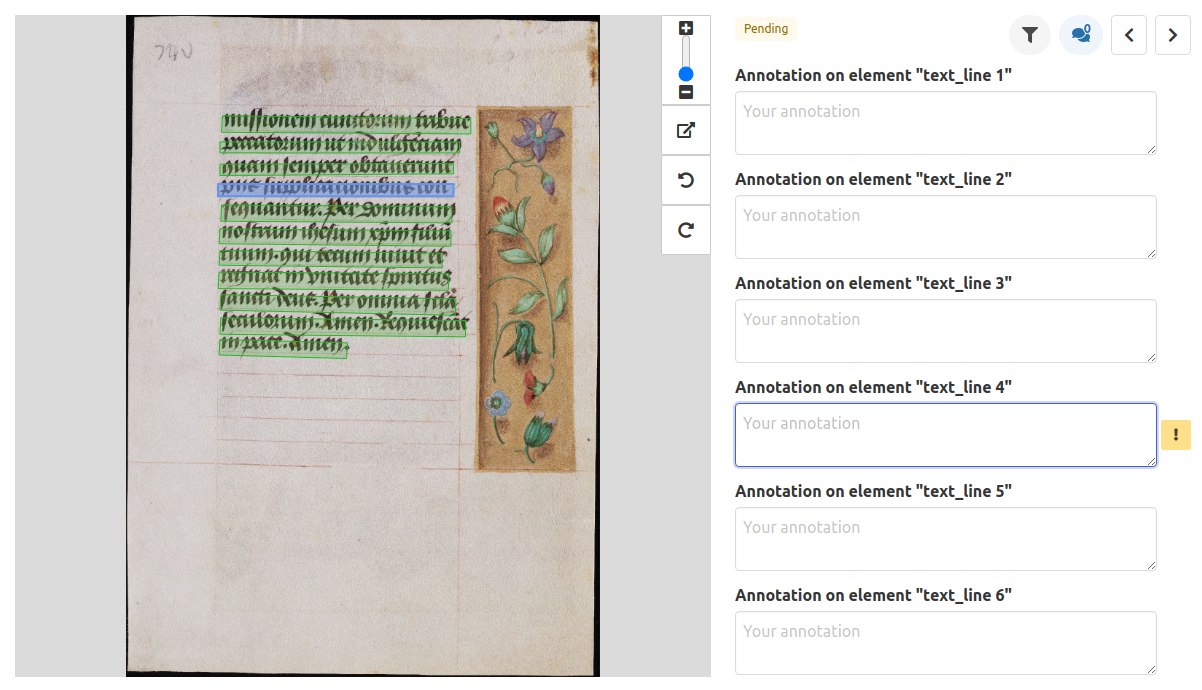This screenshot has width=1202, height=690.
Task: Click label 'Annotation on element "text_line 5"'
Action: click(x=873, y=491)
